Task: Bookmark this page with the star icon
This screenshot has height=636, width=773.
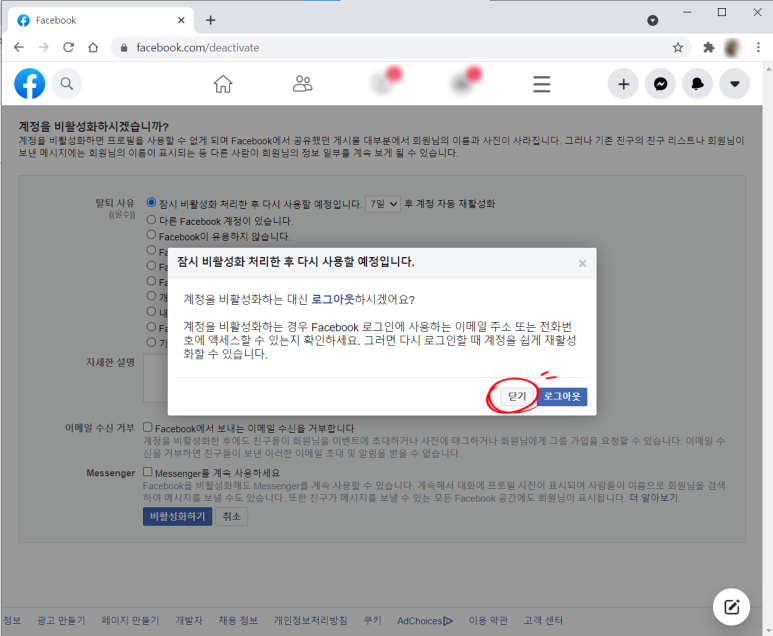Action: click(678, 47)
